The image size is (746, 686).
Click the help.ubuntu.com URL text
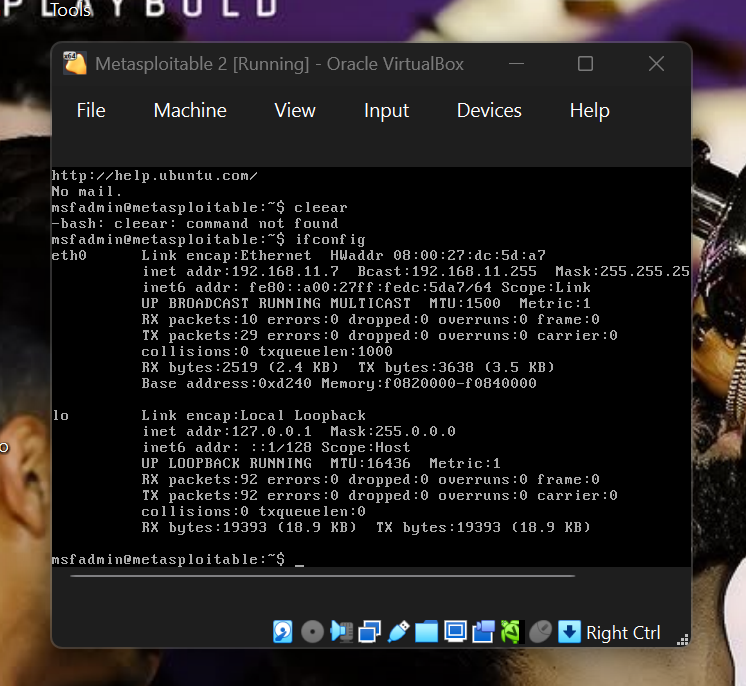(155, 176)
